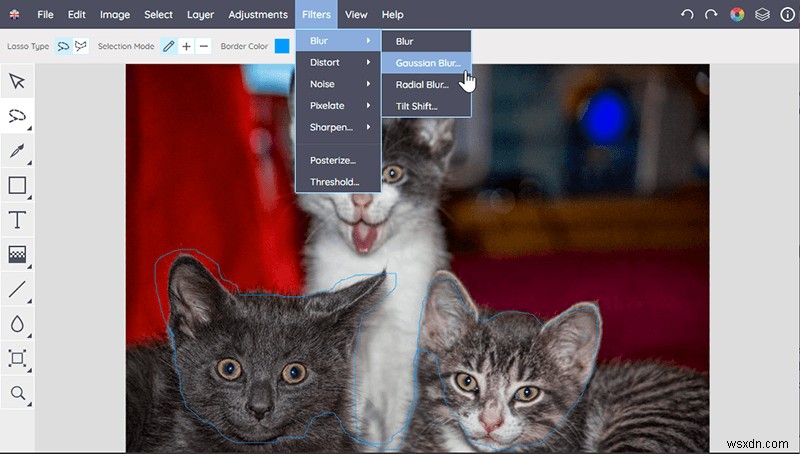Click the redo arrow icon

pos(711,14)
